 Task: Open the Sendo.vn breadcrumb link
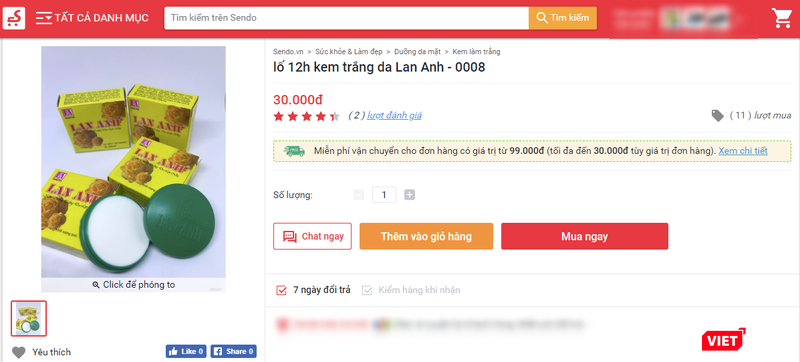[288, 51]
